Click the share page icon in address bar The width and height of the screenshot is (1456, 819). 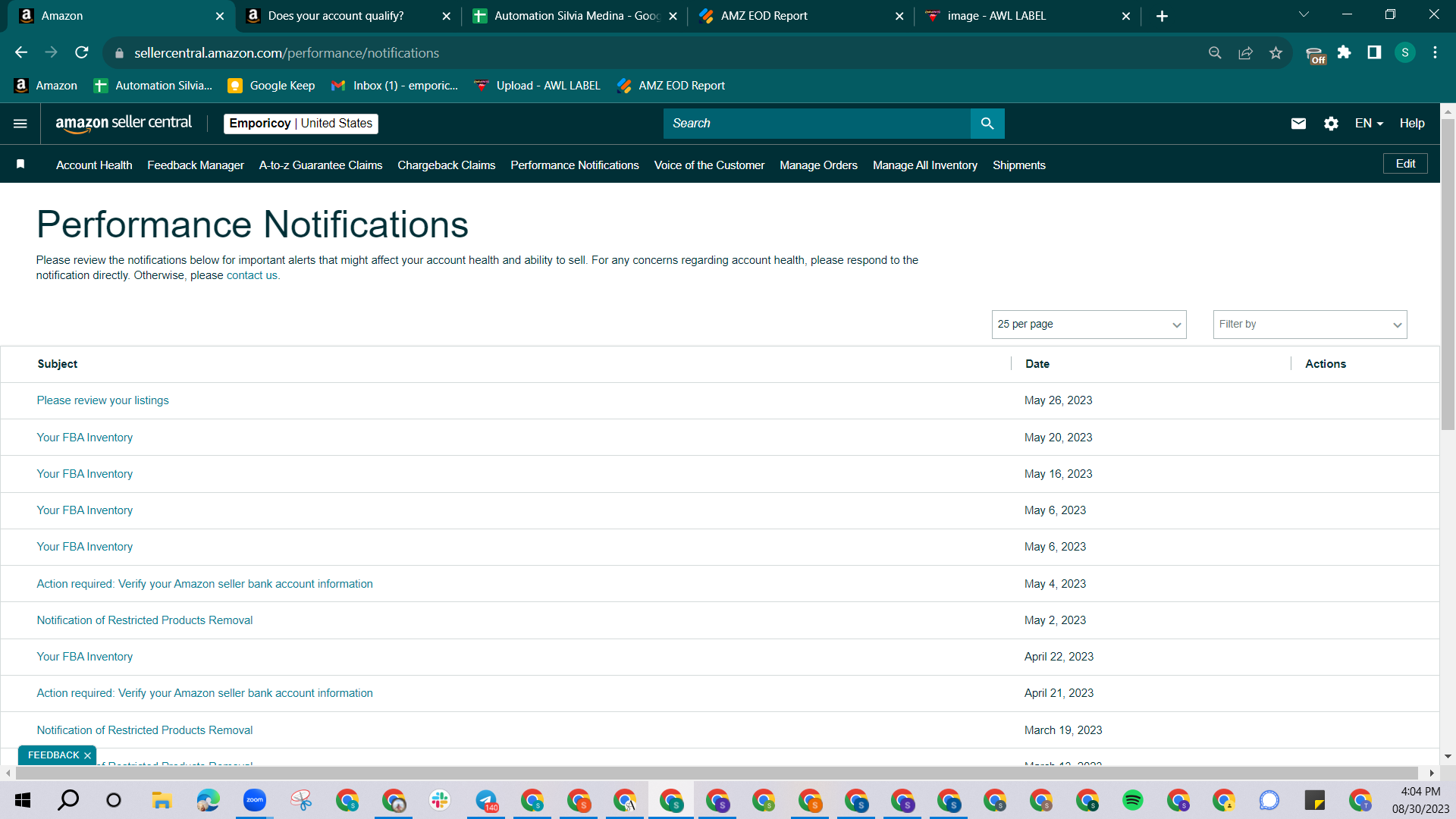1245,52
